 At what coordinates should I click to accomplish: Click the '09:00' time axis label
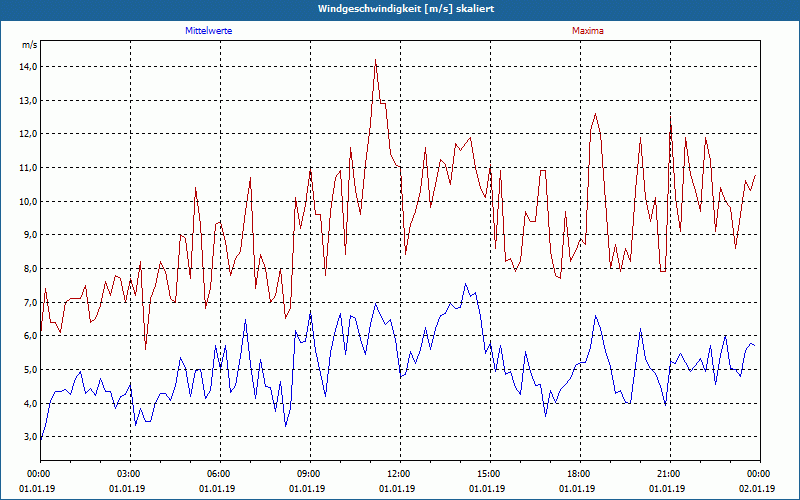pos(310,474)
